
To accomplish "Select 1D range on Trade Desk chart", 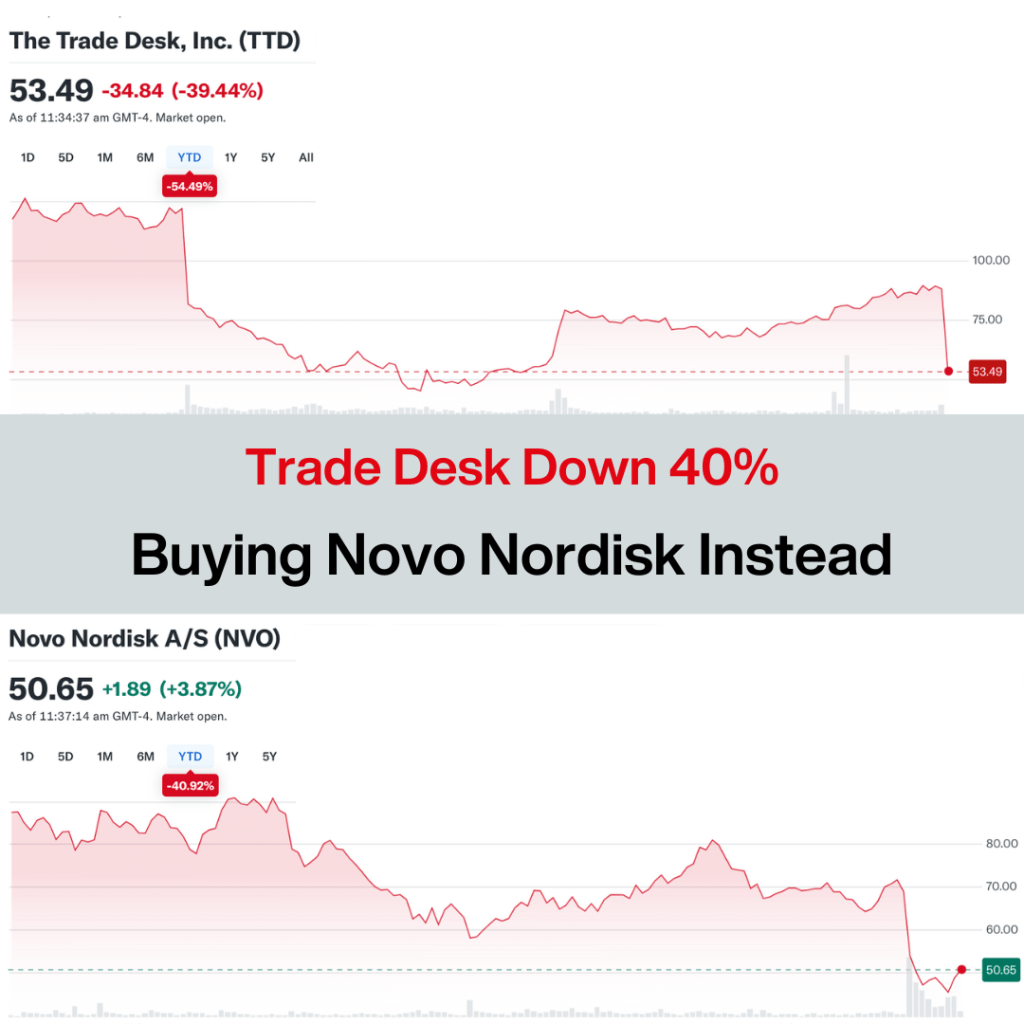I will 27,157.
